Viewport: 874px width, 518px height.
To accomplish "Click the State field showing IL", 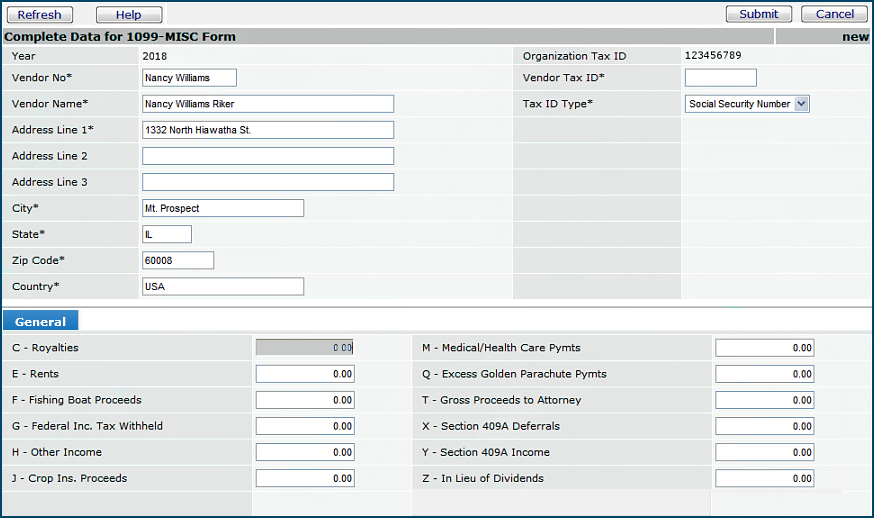I will click(167, 234).
